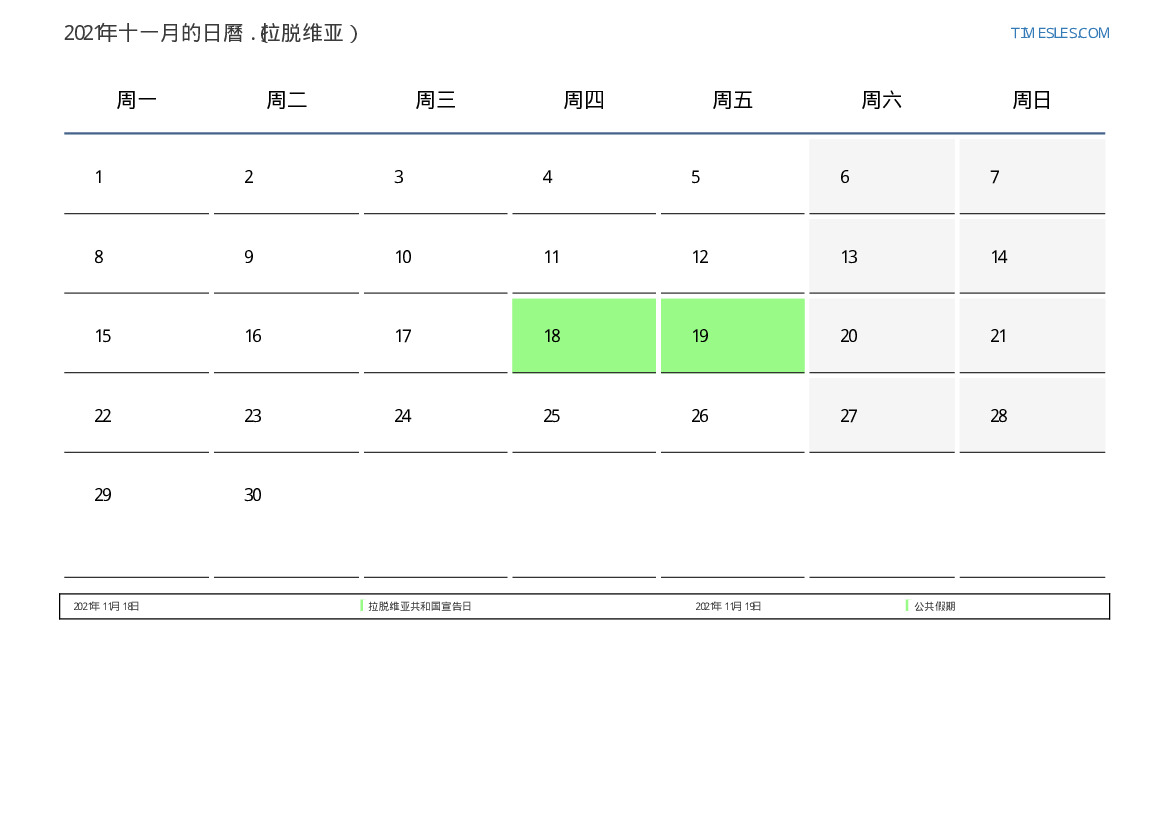Click the green marker beside 公共假期
This screenshot has height=827, width=1169.
coord(907,606)
